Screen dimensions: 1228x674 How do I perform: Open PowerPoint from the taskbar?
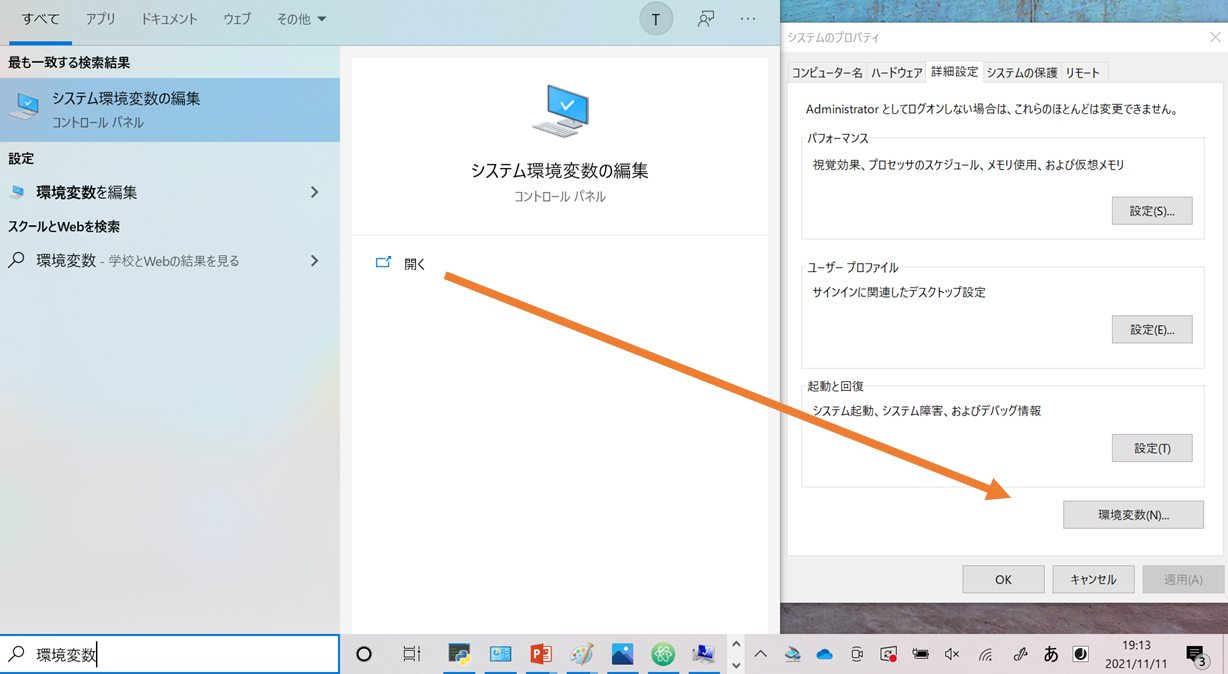point(542,654)
